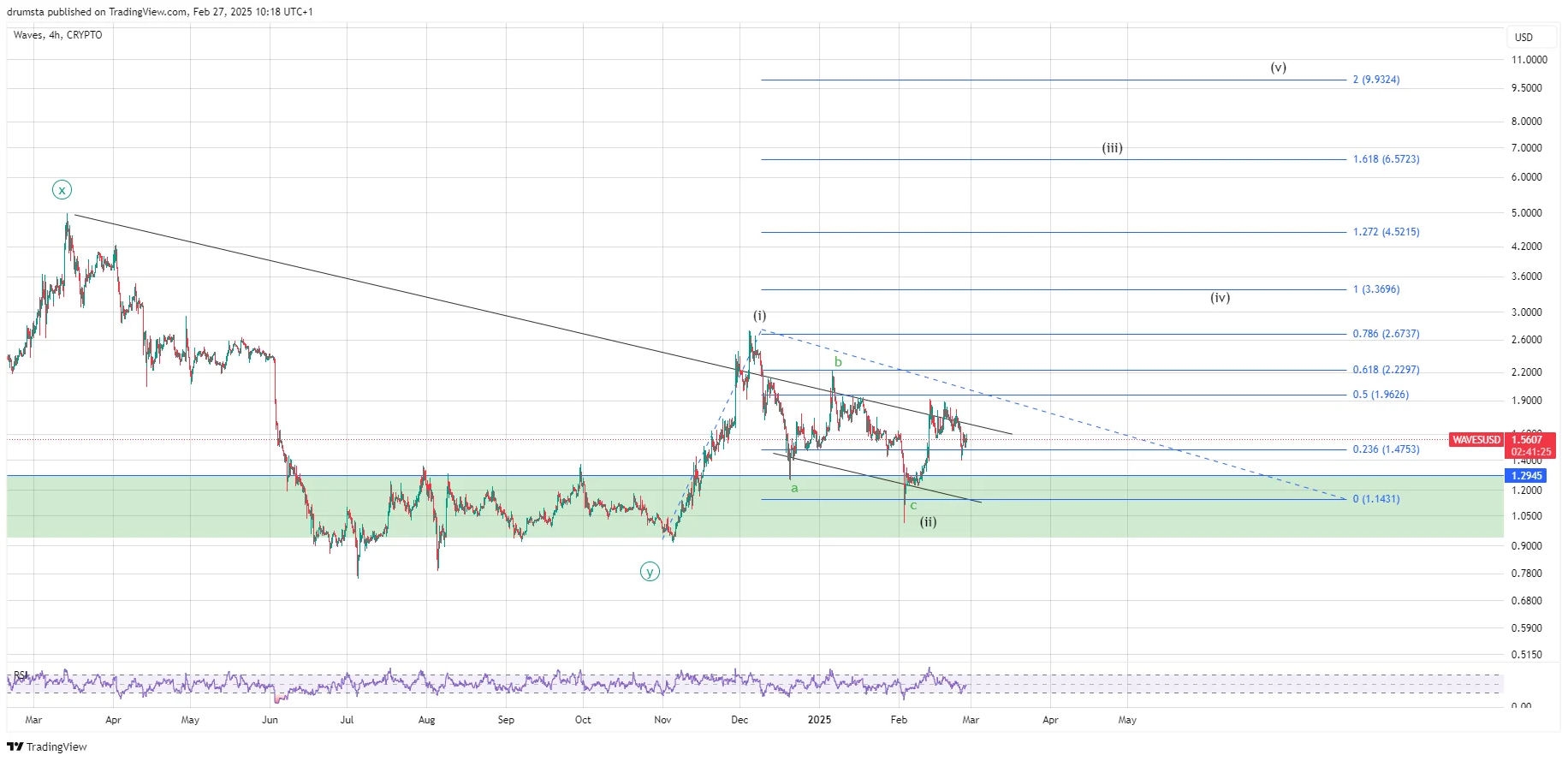Click the circled x wave label
This screenshot has width=1568, height=761.
62,190
